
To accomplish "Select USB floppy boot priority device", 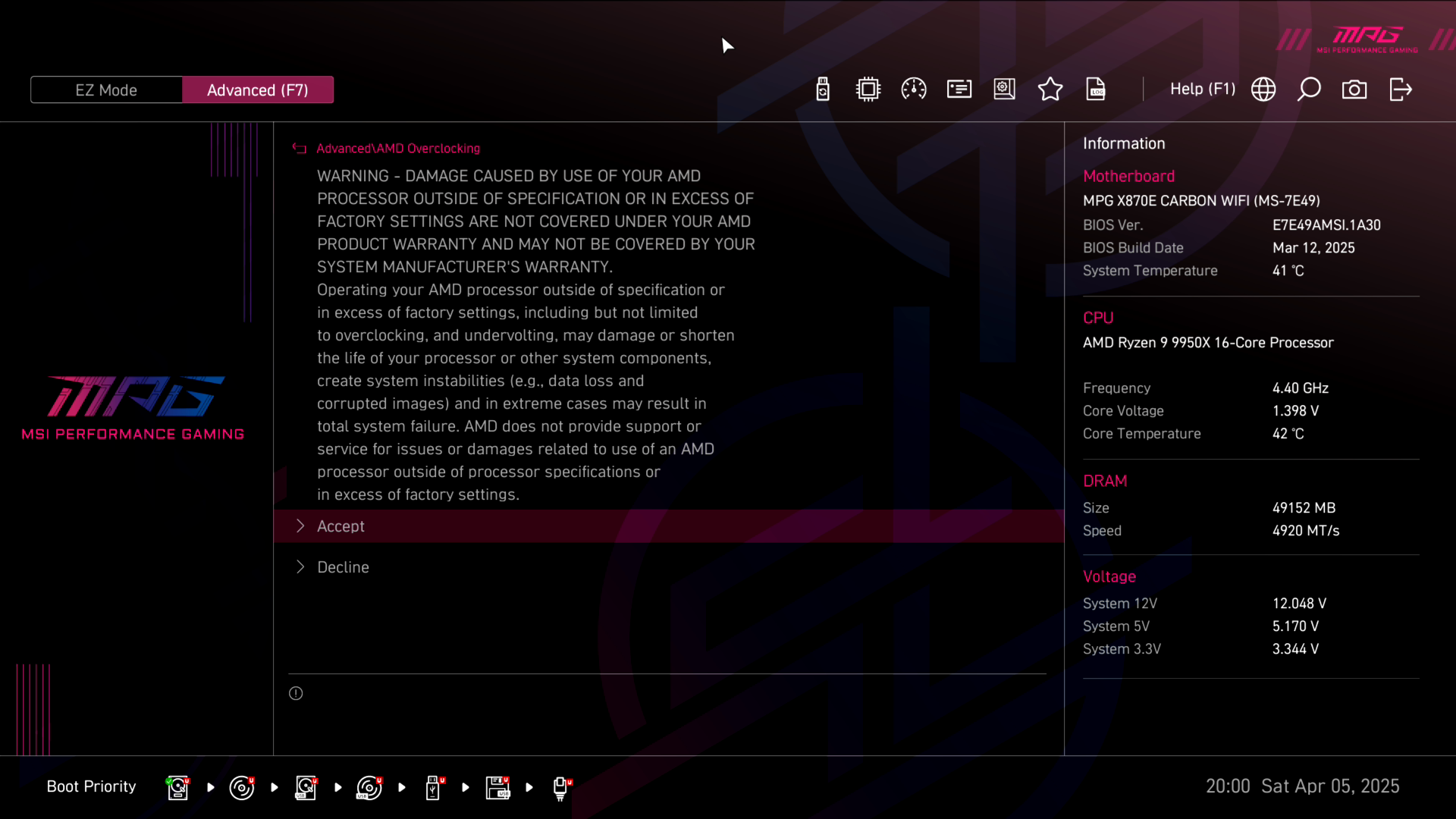I will tap(497, 787).
